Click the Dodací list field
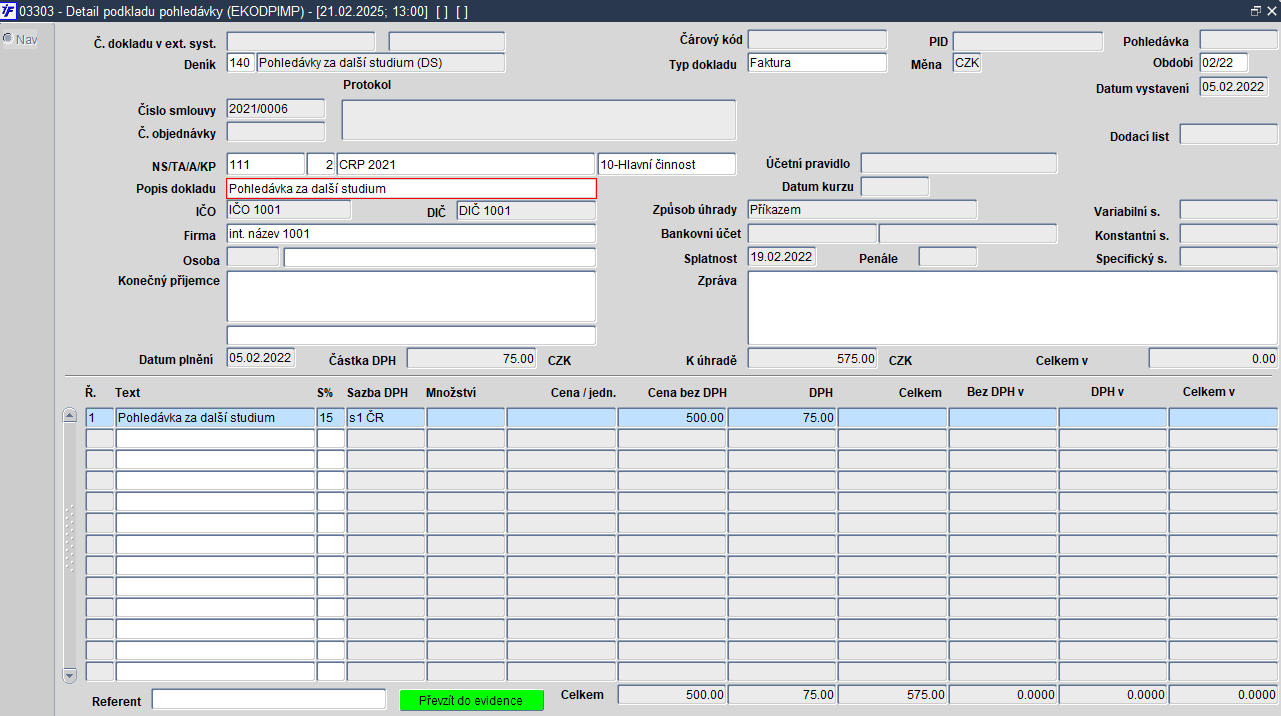 (x=1228, y=135)
